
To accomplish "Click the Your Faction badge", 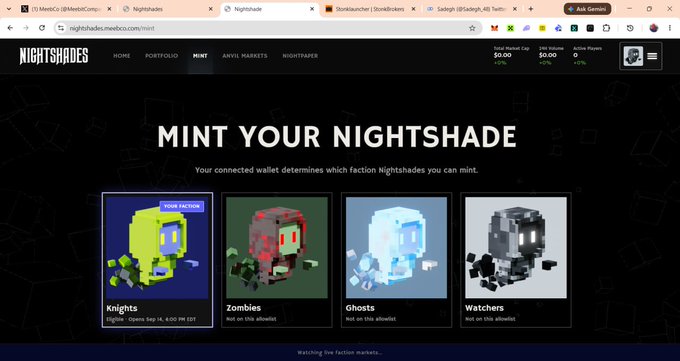I will (182, 206).
